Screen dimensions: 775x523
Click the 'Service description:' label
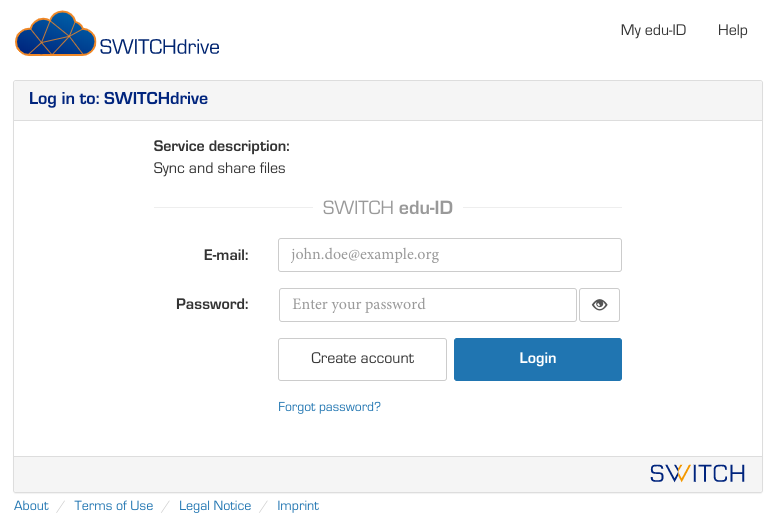coord(221,146)
